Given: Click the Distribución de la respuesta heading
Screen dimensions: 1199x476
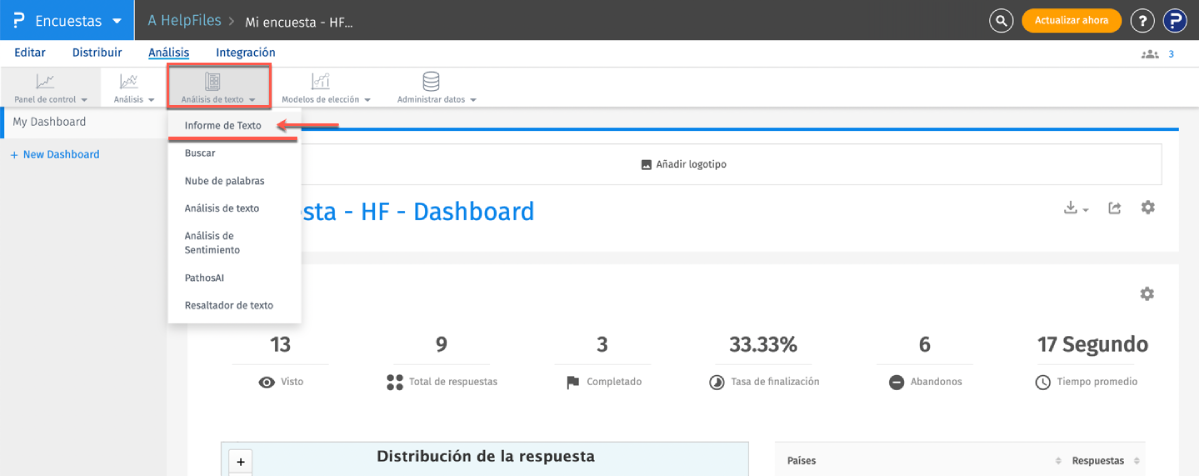Looking at the screenshot, I should (x=486, y=457).
